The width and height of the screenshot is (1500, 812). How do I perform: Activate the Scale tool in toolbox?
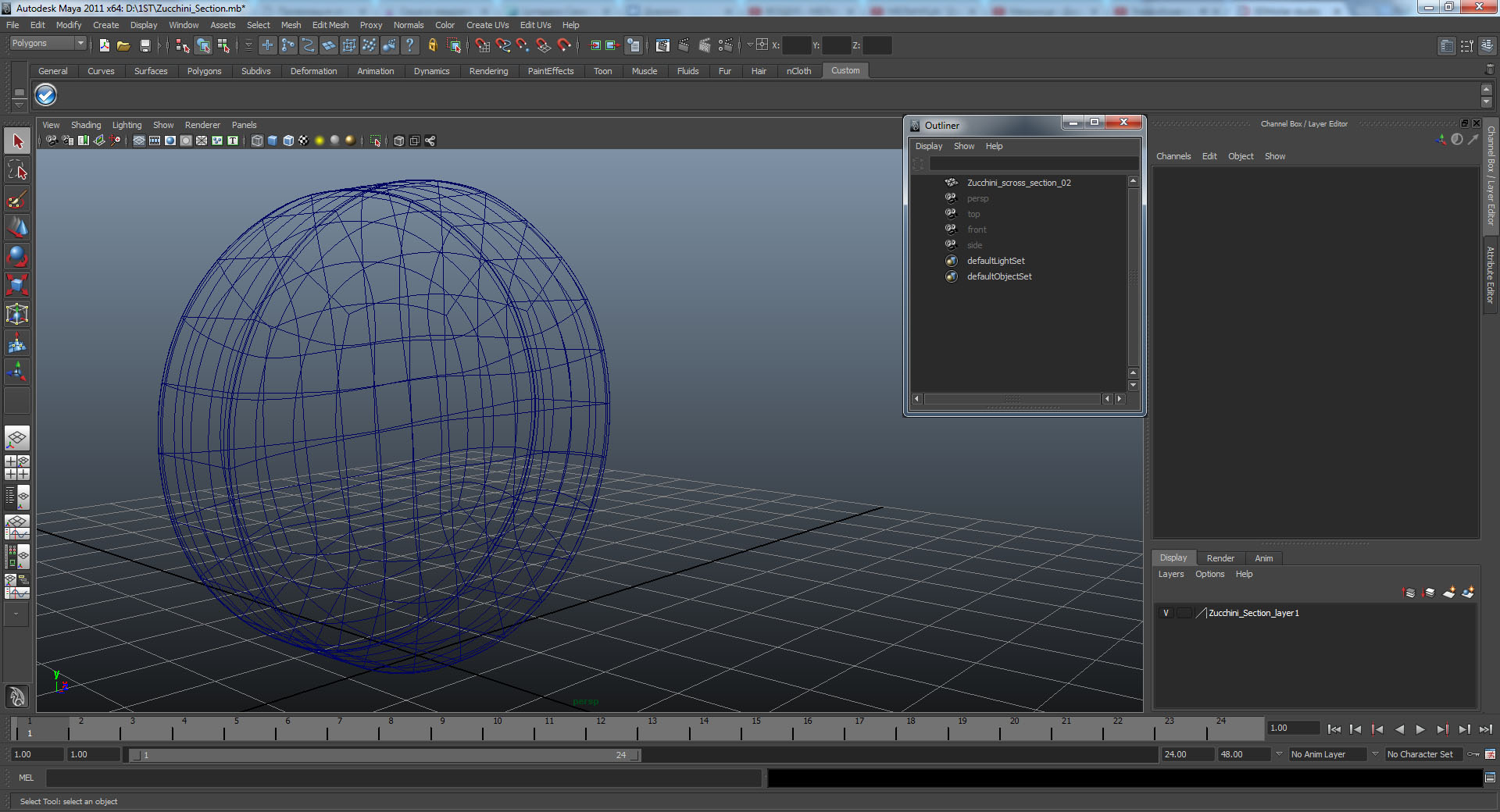tap(17, 286)
